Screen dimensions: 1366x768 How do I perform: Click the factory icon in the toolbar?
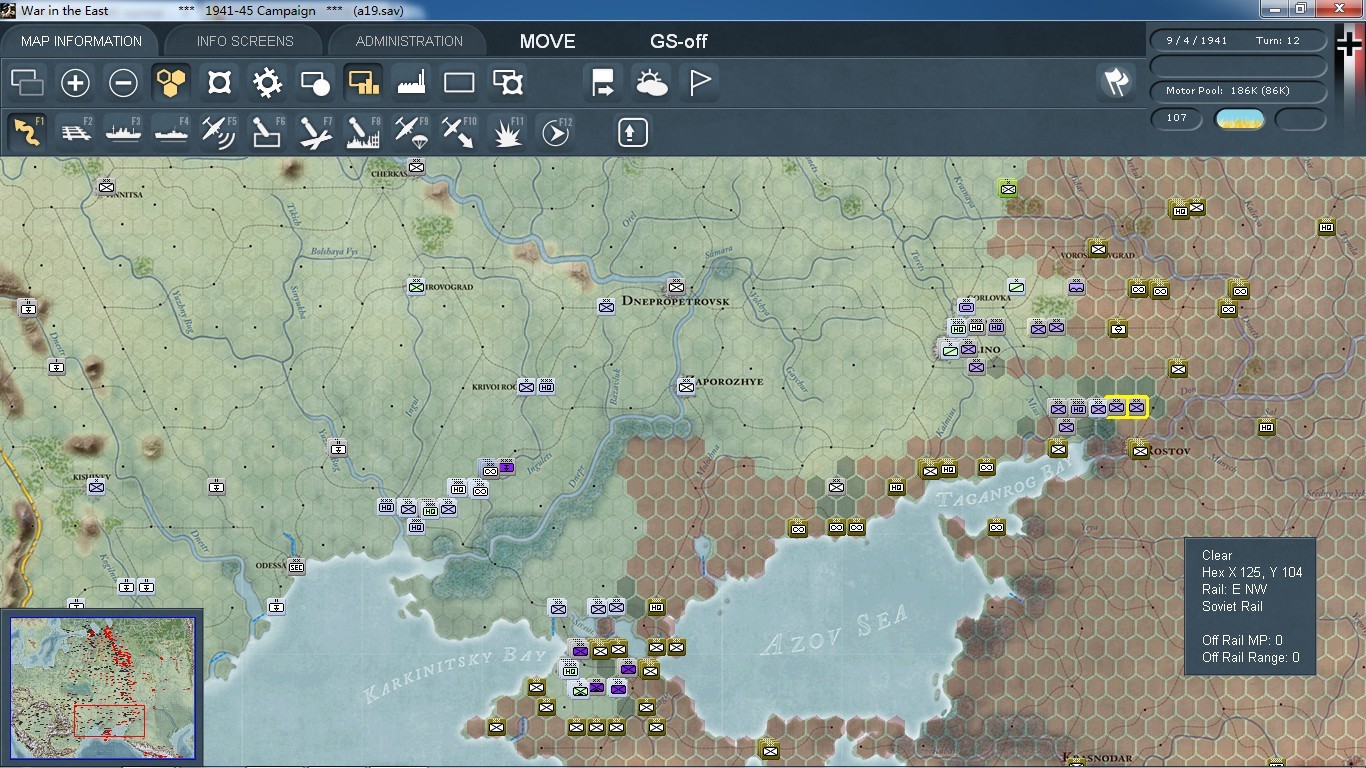(411, 83)
